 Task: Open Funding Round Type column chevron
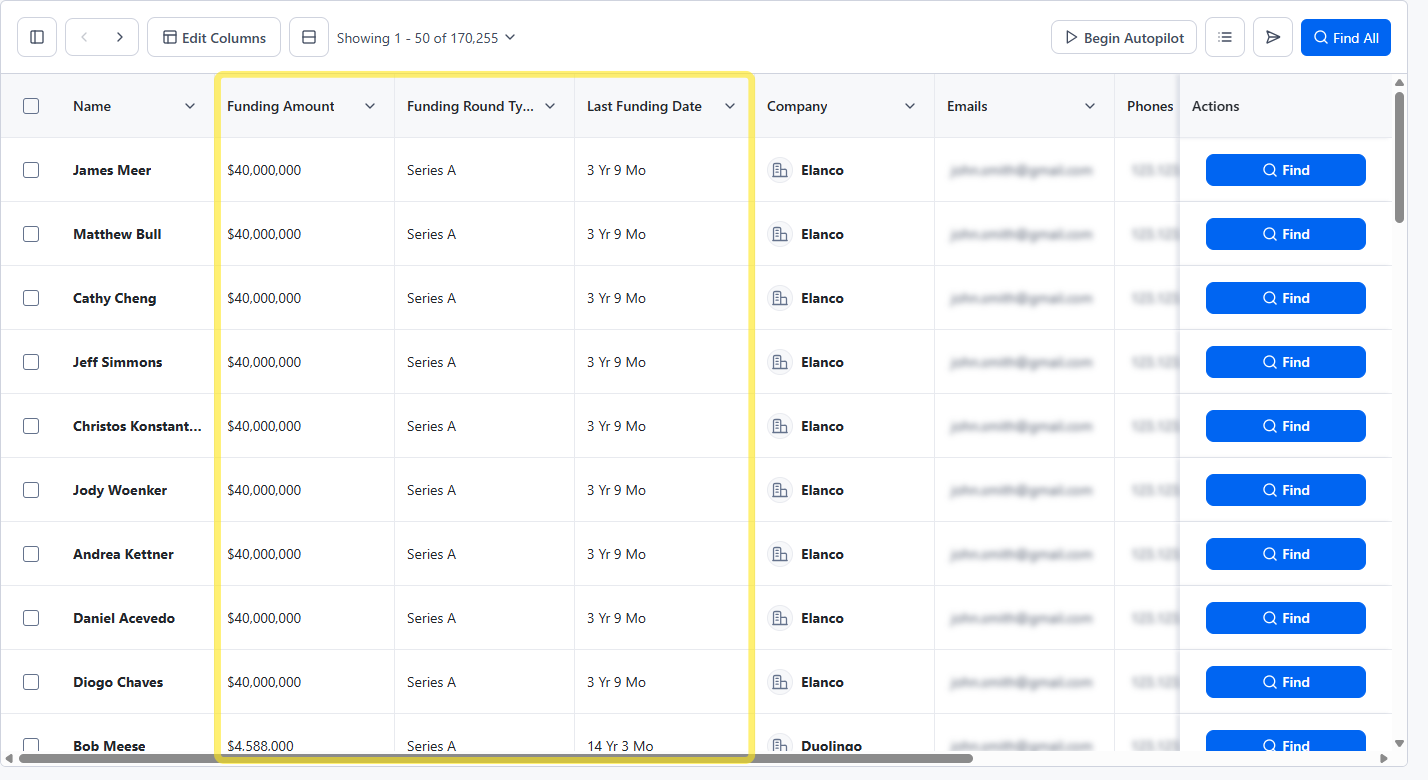pyautogui.click(x=550, y=106)
